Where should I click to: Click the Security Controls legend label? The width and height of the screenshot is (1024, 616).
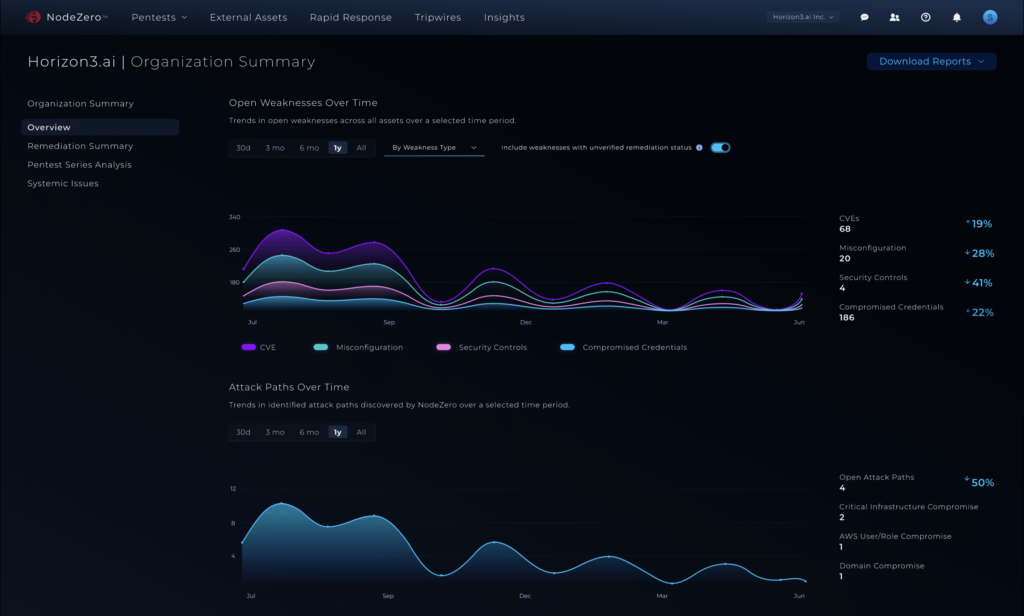492,348
